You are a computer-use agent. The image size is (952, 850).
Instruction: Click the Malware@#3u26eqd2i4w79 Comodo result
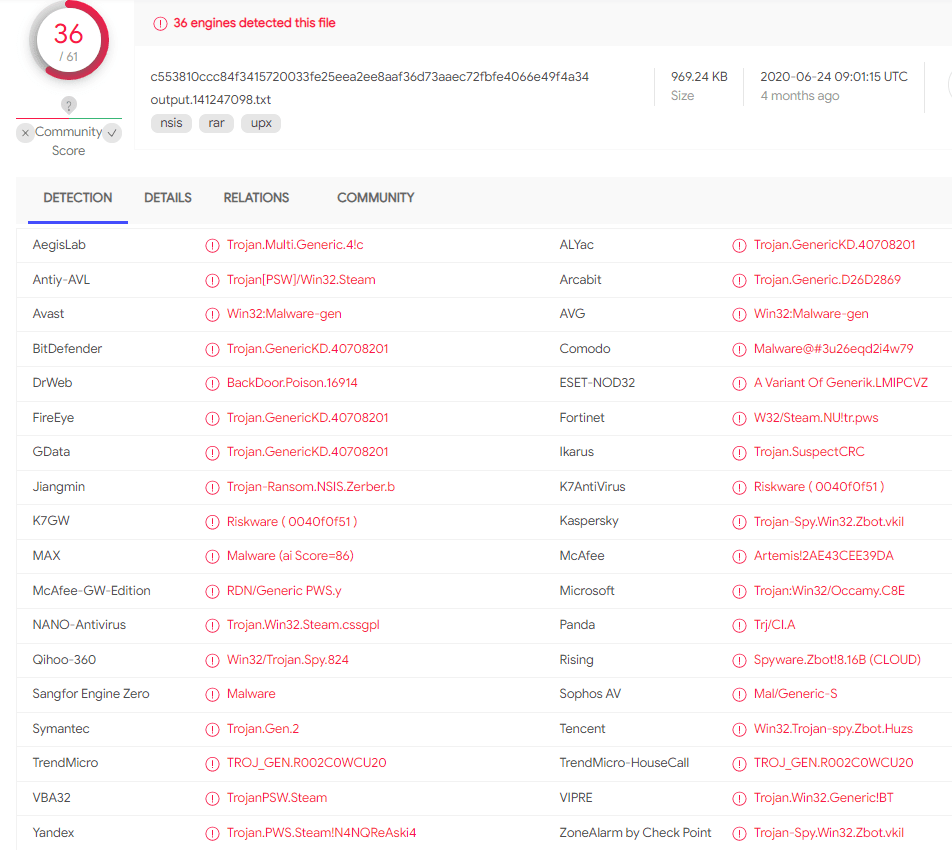click(834, 348)
